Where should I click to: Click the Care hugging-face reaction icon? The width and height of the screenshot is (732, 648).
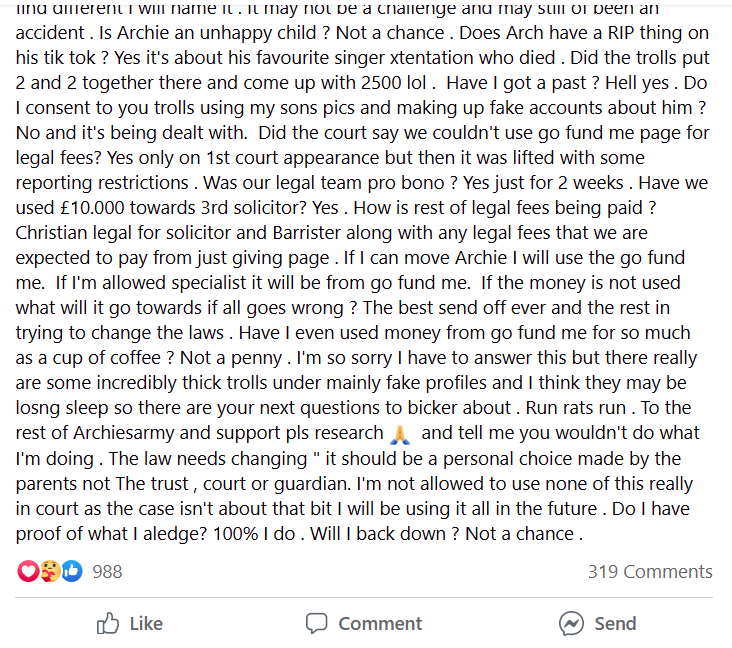pyautogui.click(x=50, y=571)
